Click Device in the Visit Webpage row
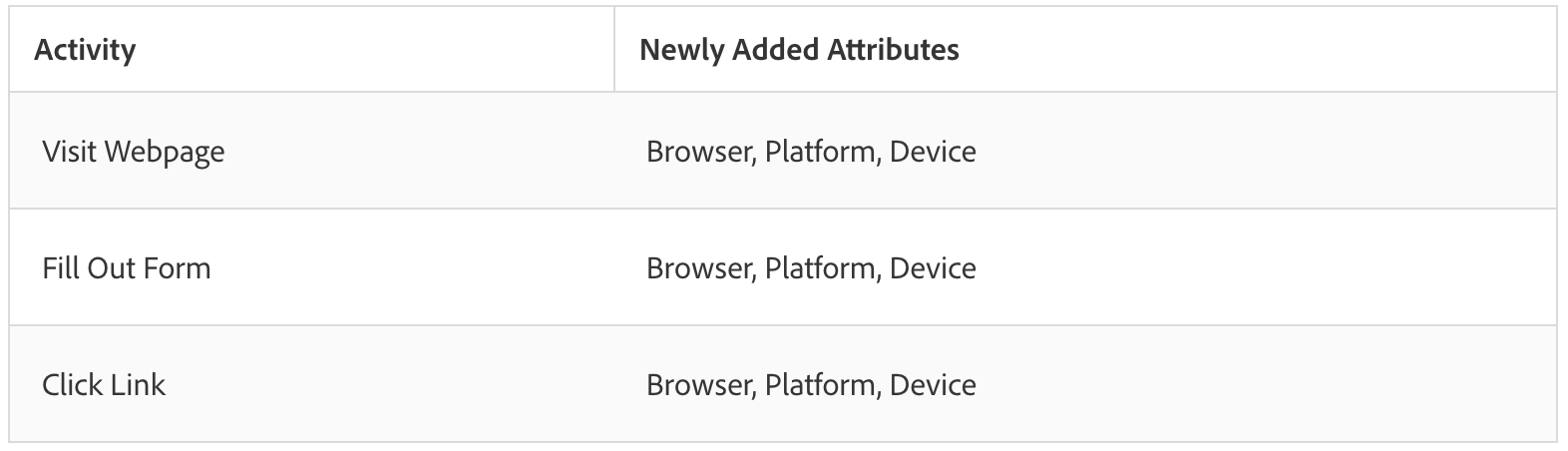1568x451 pixels. coord(933,152)
